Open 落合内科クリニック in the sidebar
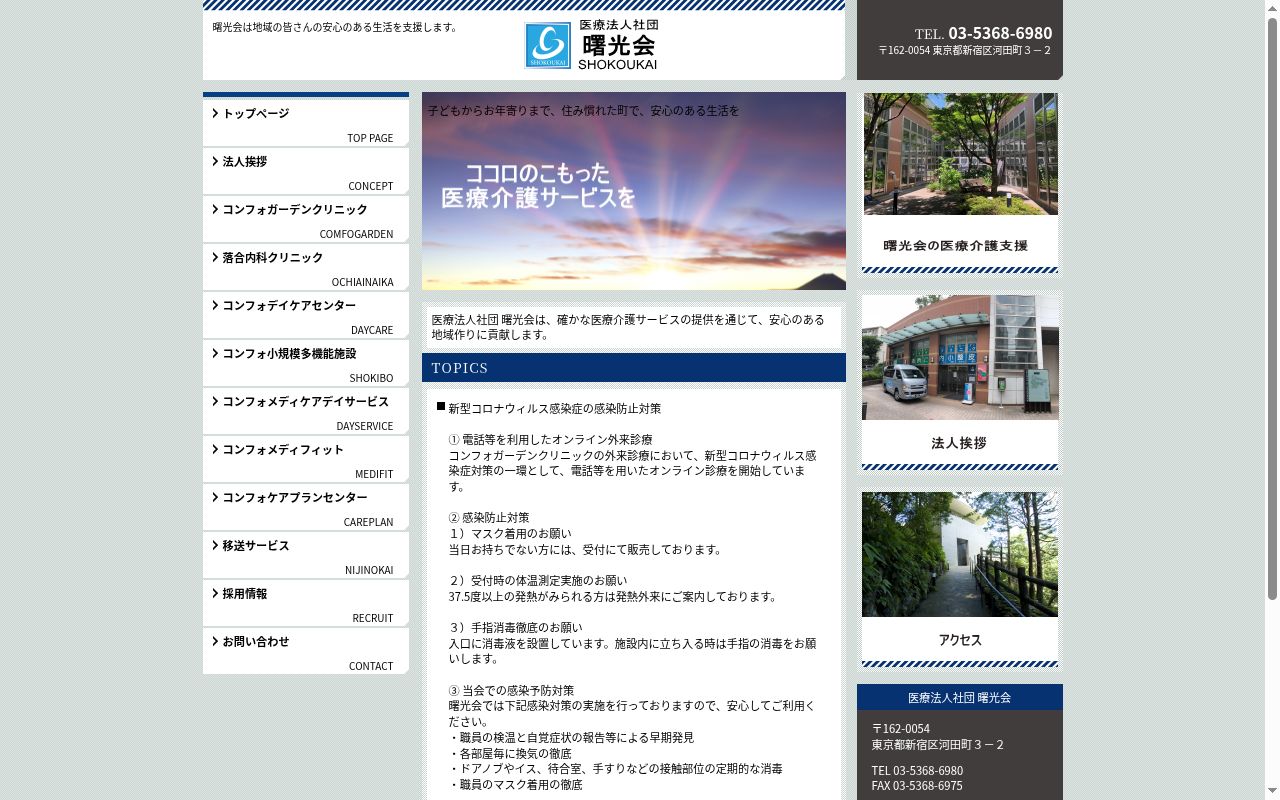This screenshot has height=800, width=1280. click(x=306, y=268)
